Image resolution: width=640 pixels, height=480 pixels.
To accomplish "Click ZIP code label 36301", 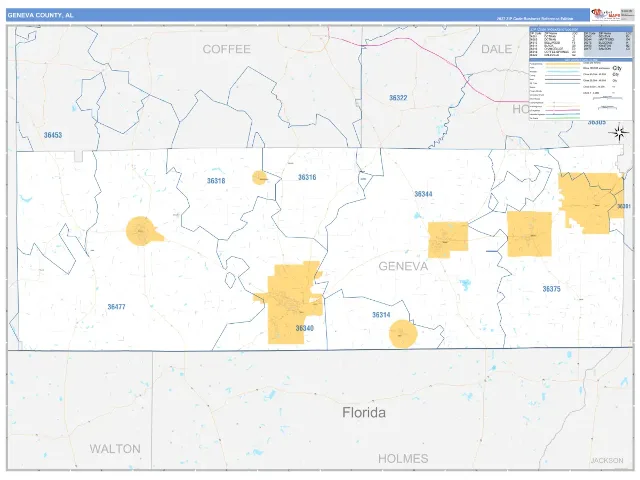I will (623, 206).
